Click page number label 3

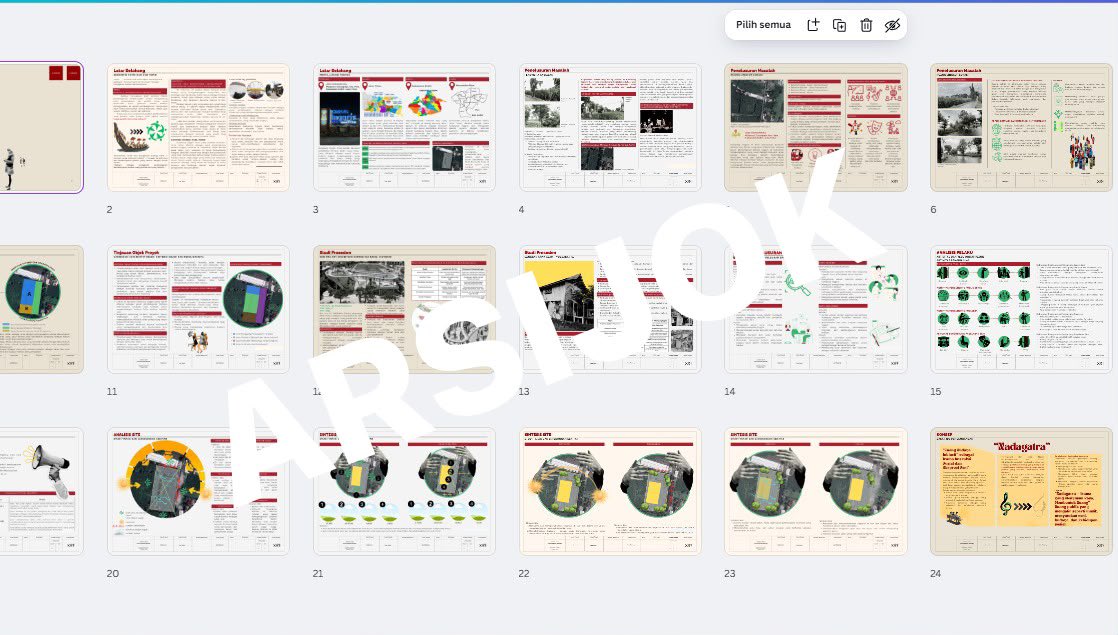315,210
